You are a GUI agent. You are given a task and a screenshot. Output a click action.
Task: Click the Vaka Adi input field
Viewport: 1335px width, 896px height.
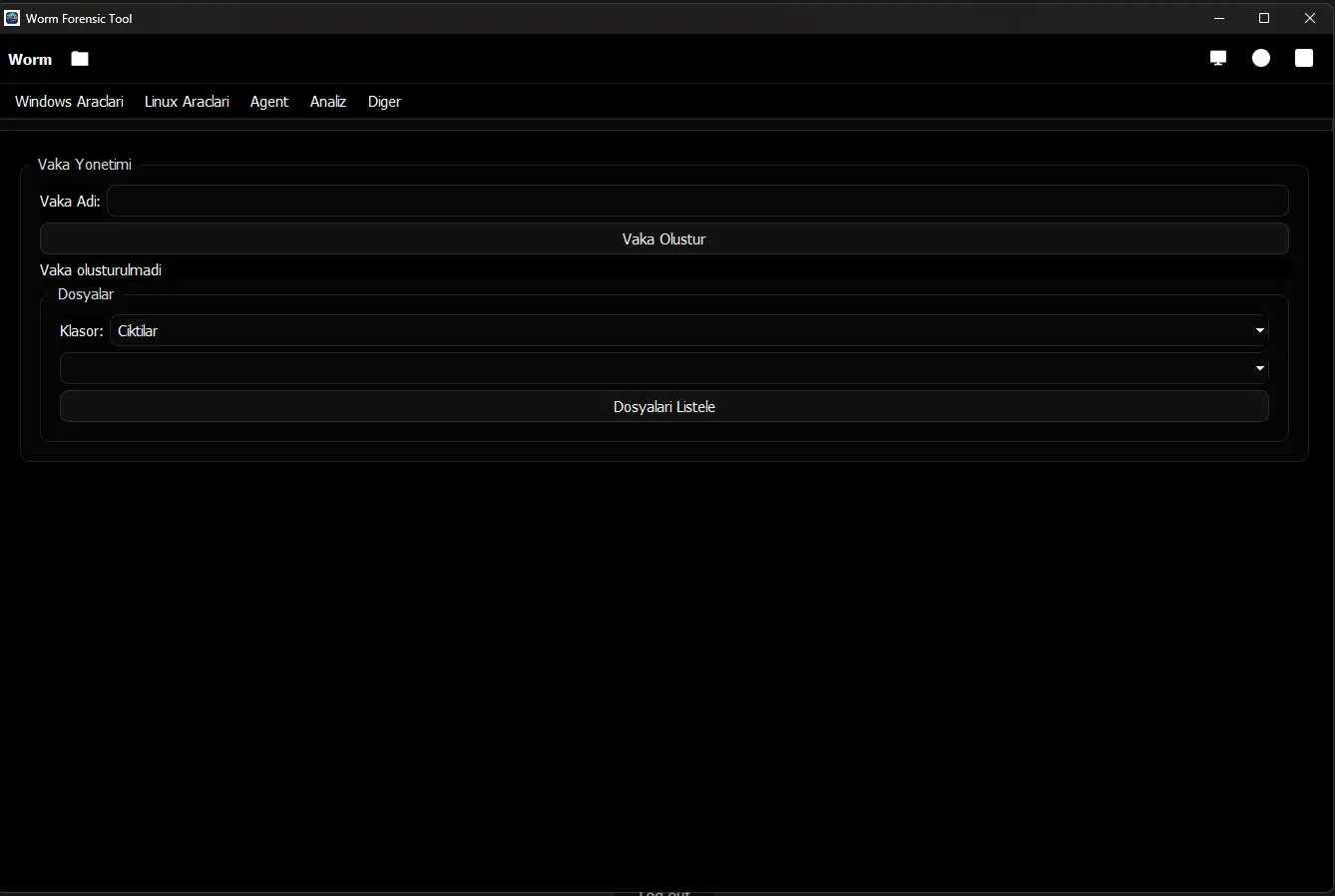[x=697, y=201]
